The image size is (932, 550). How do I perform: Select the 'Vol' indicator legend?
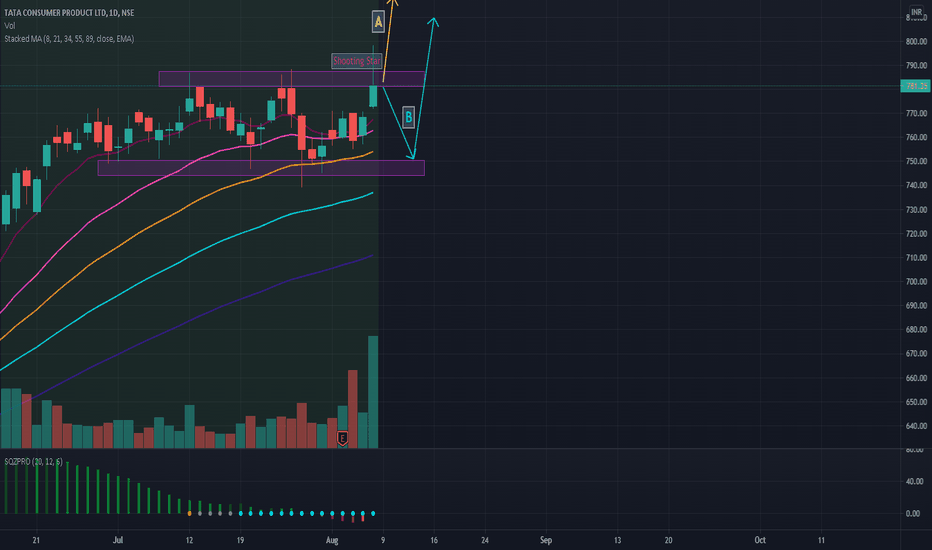[10, 26]
